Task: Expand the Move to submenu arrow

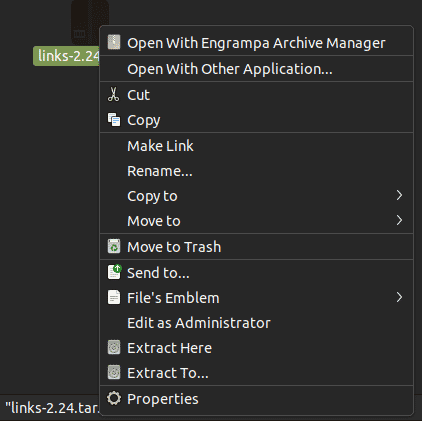Action: click(x=399, y=220)
